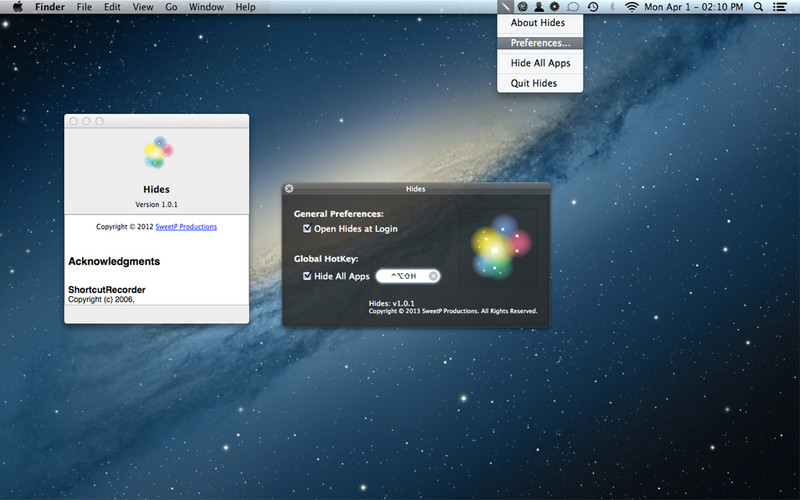Click the large Hides logo in preferences panel

pyautogui.click(x=500, y=247)
